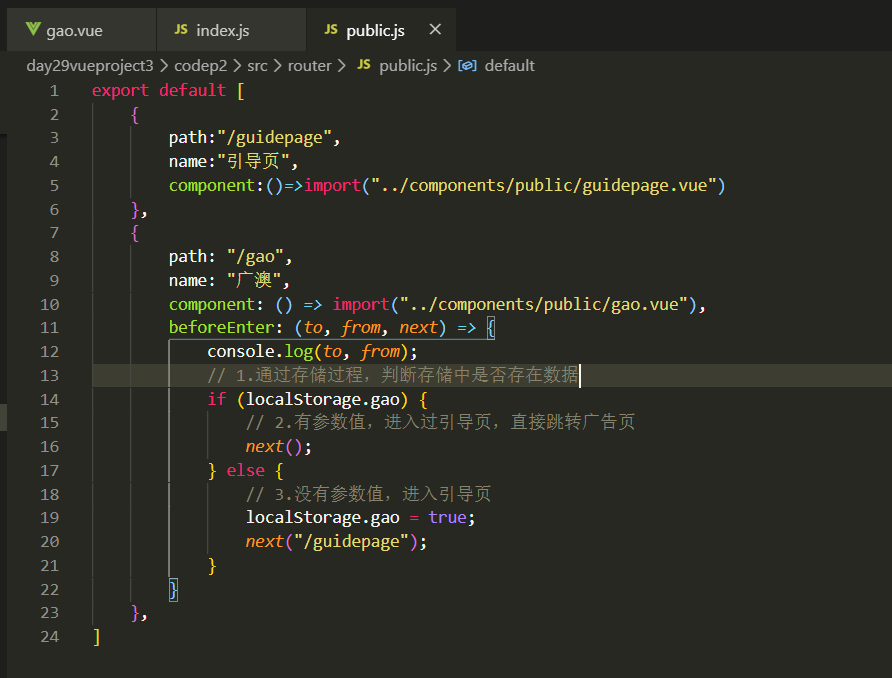
Task: Open src breadcrumb folder
Action: 257,66
